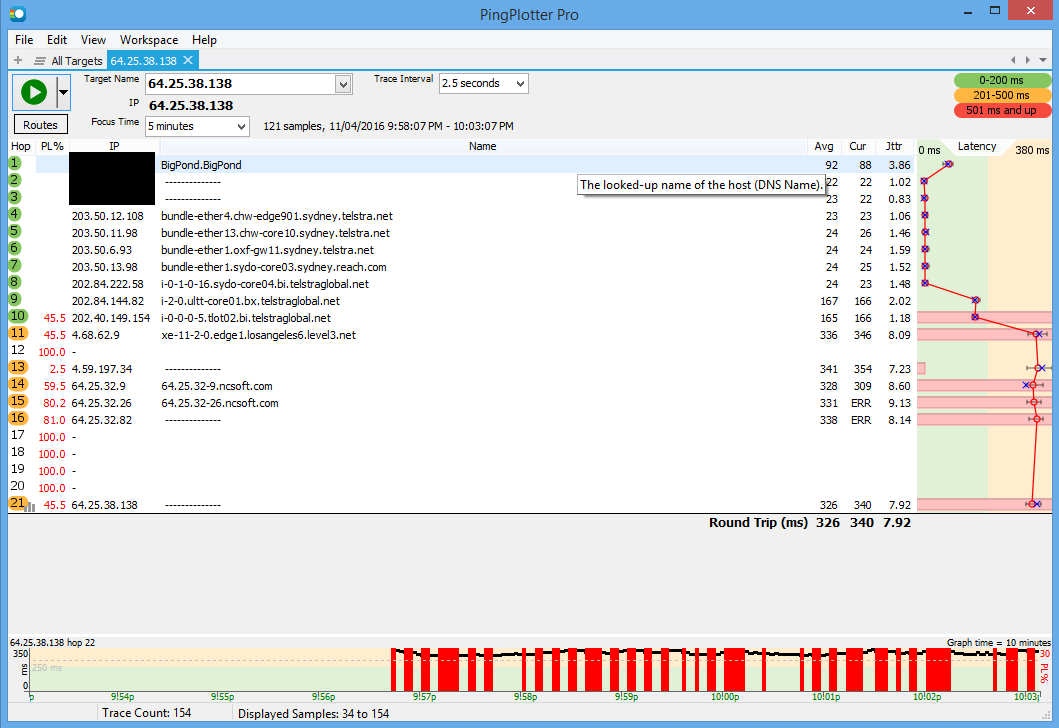Select 64.25.32-9.ncsoft.com host name
The width and height of the screenshot is (1059, 728).
(x=217, y=386)
